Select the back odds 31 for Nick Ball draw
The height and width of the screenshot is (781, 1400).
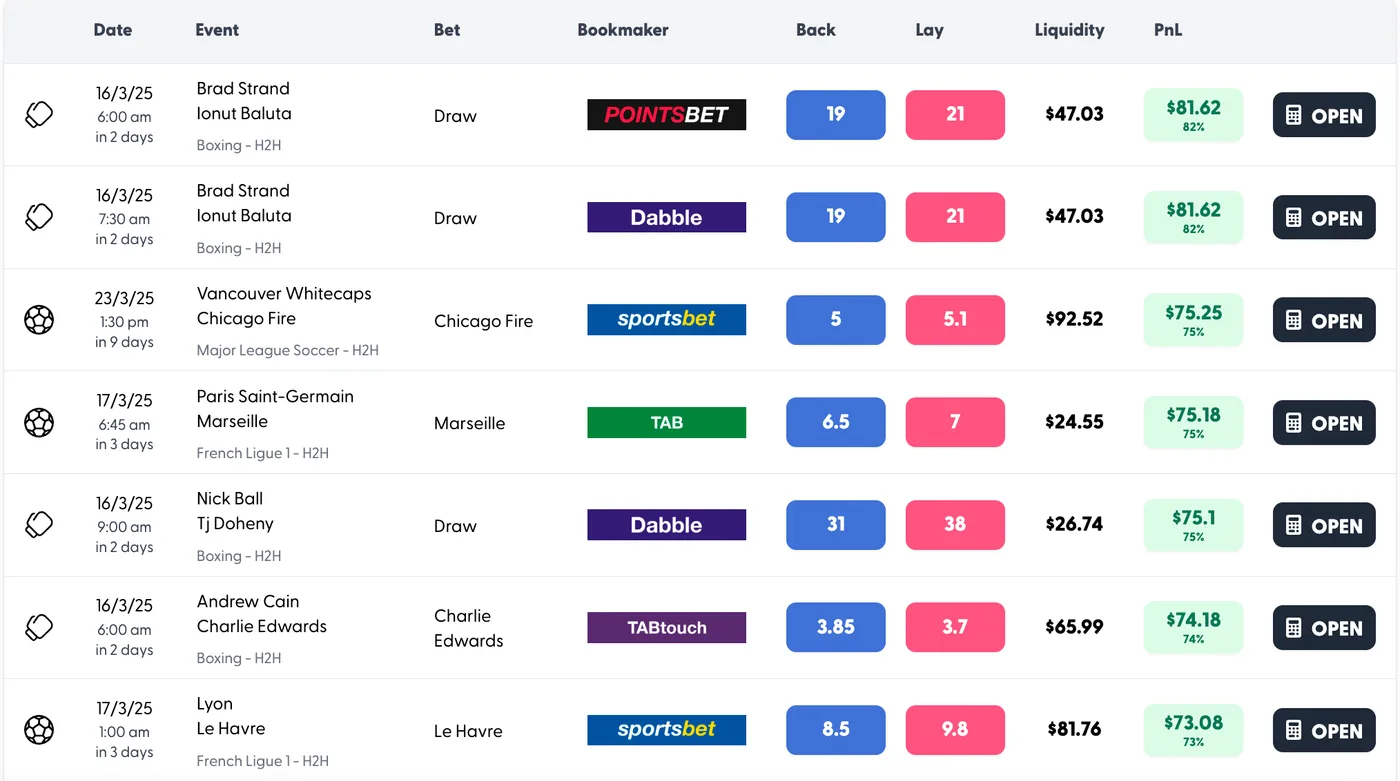coord(836,524)
